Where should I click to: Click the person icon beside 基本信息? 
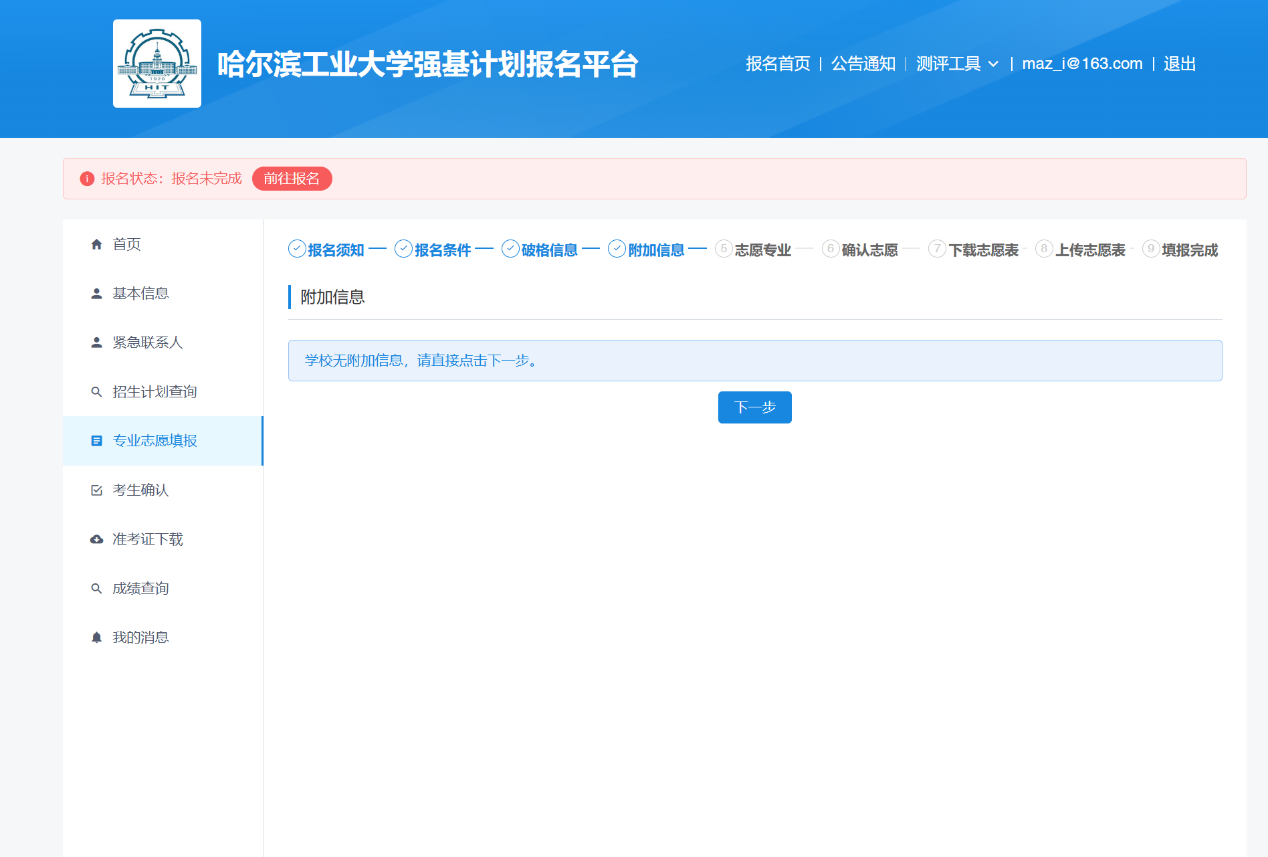[x=97, y=294]
